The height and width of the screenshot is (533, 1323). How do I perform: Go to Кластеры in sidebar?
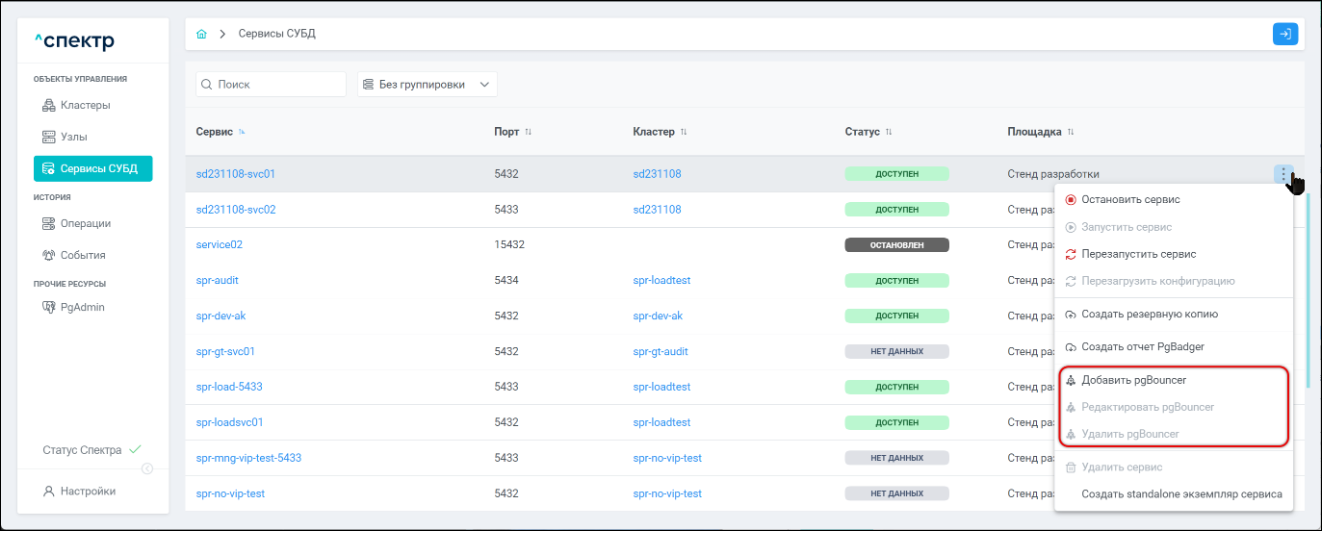tap(85, 105)
